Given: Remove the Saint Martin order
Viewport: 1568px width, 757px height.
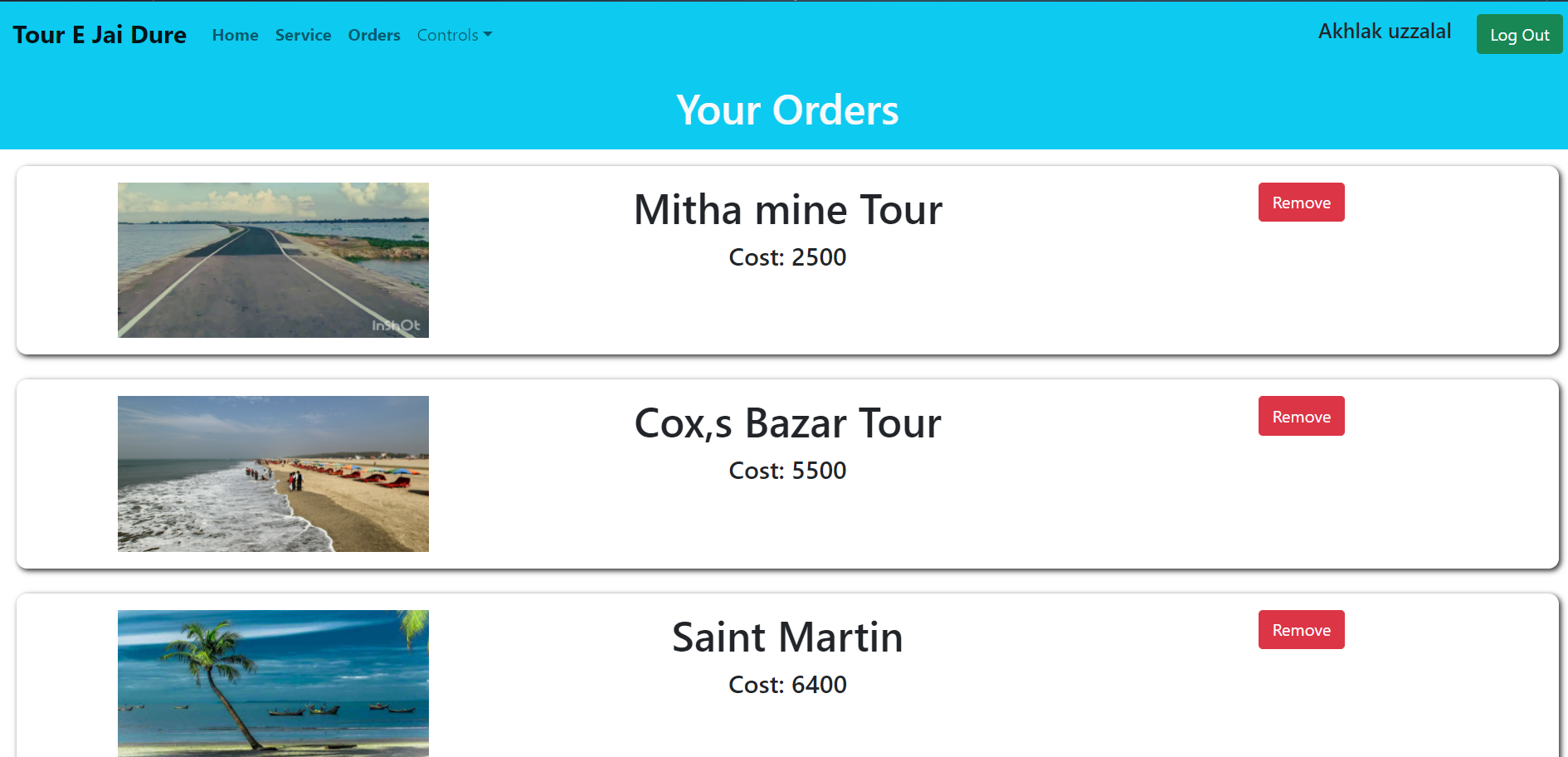Looking at the screenshot, I should (x=1301, y=630).
